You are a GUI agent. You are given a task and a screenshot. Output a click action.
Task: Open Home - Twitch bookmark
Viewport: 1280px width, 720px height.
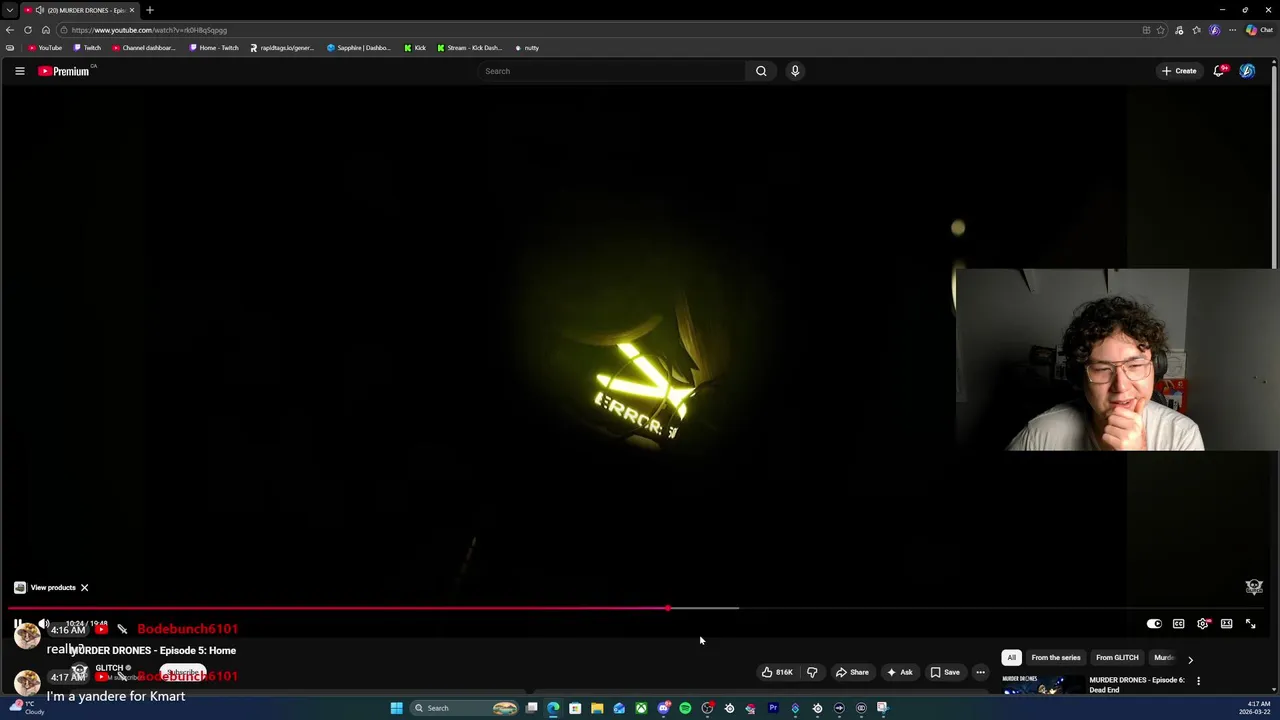(214, 48)
